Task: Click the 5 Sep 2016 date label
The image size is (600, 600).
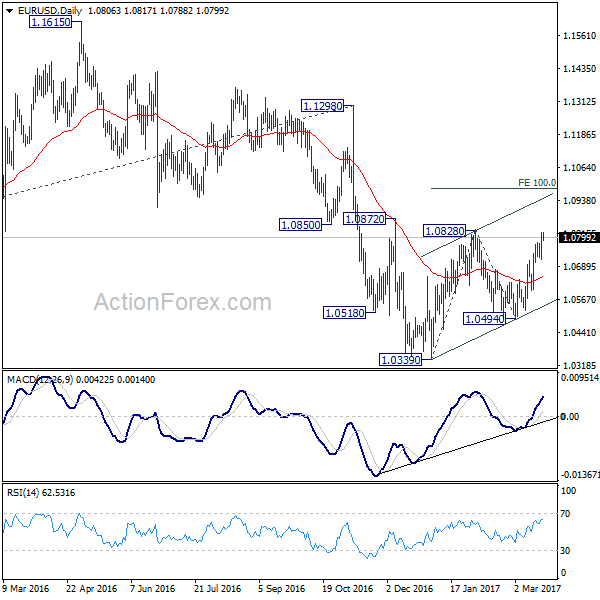Action: [281, 589]
